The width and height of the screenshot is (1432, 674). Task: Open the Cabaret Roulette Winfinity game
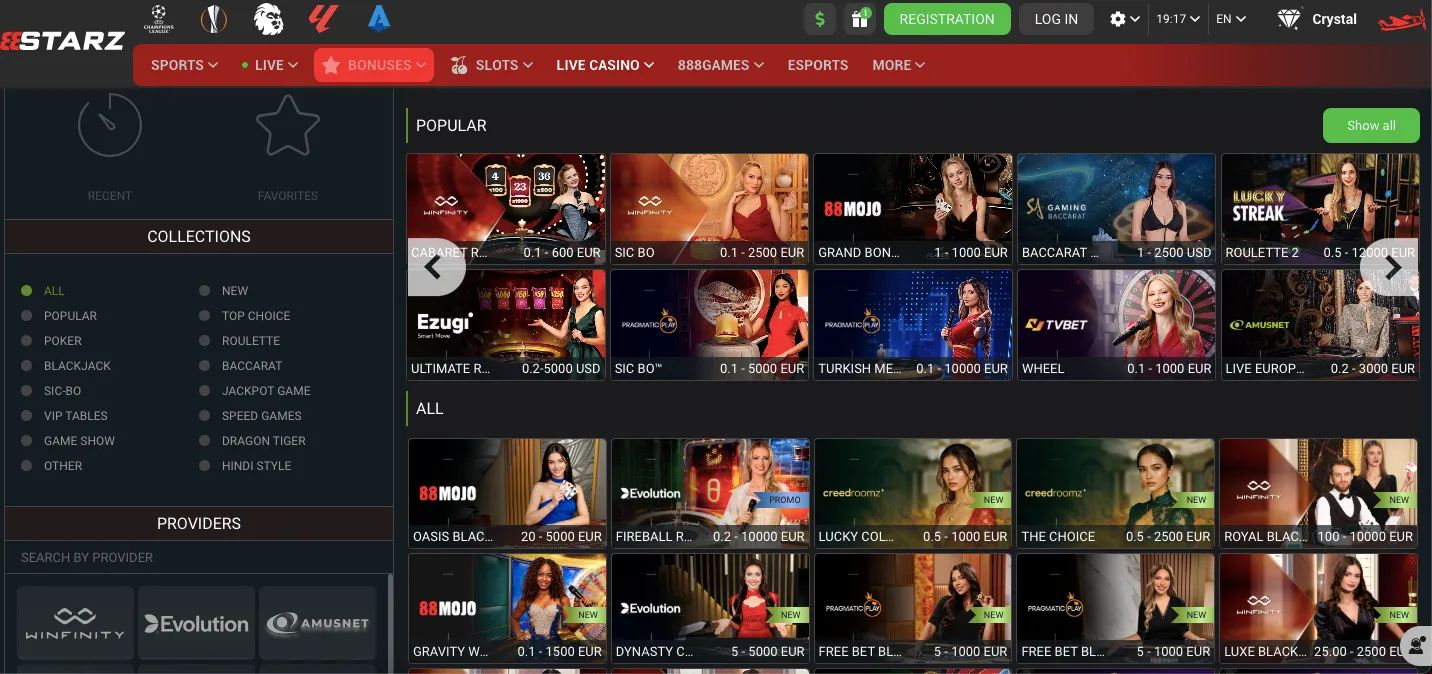(506, 208)
